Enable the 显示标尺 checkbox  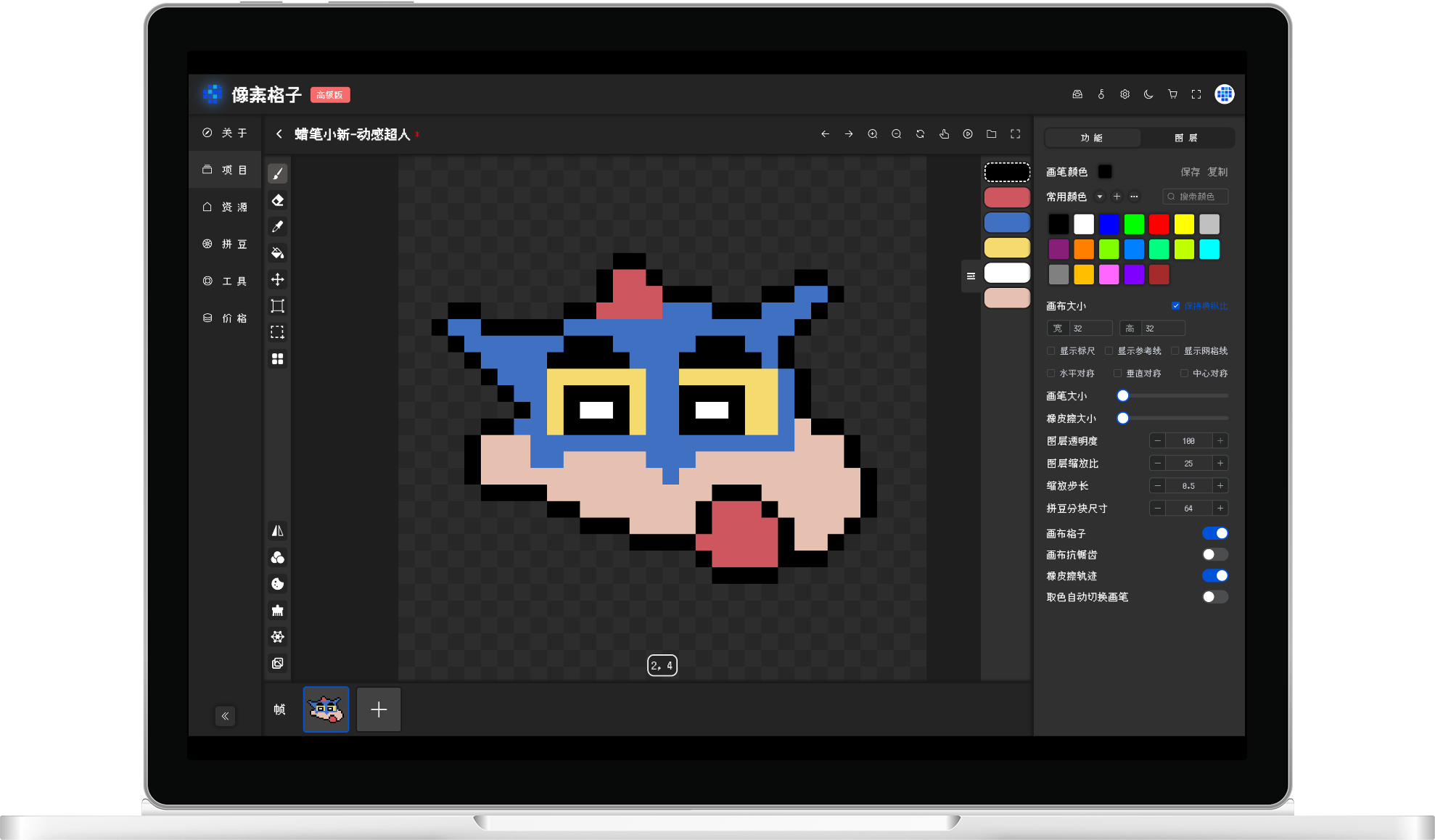[1050, 351]
